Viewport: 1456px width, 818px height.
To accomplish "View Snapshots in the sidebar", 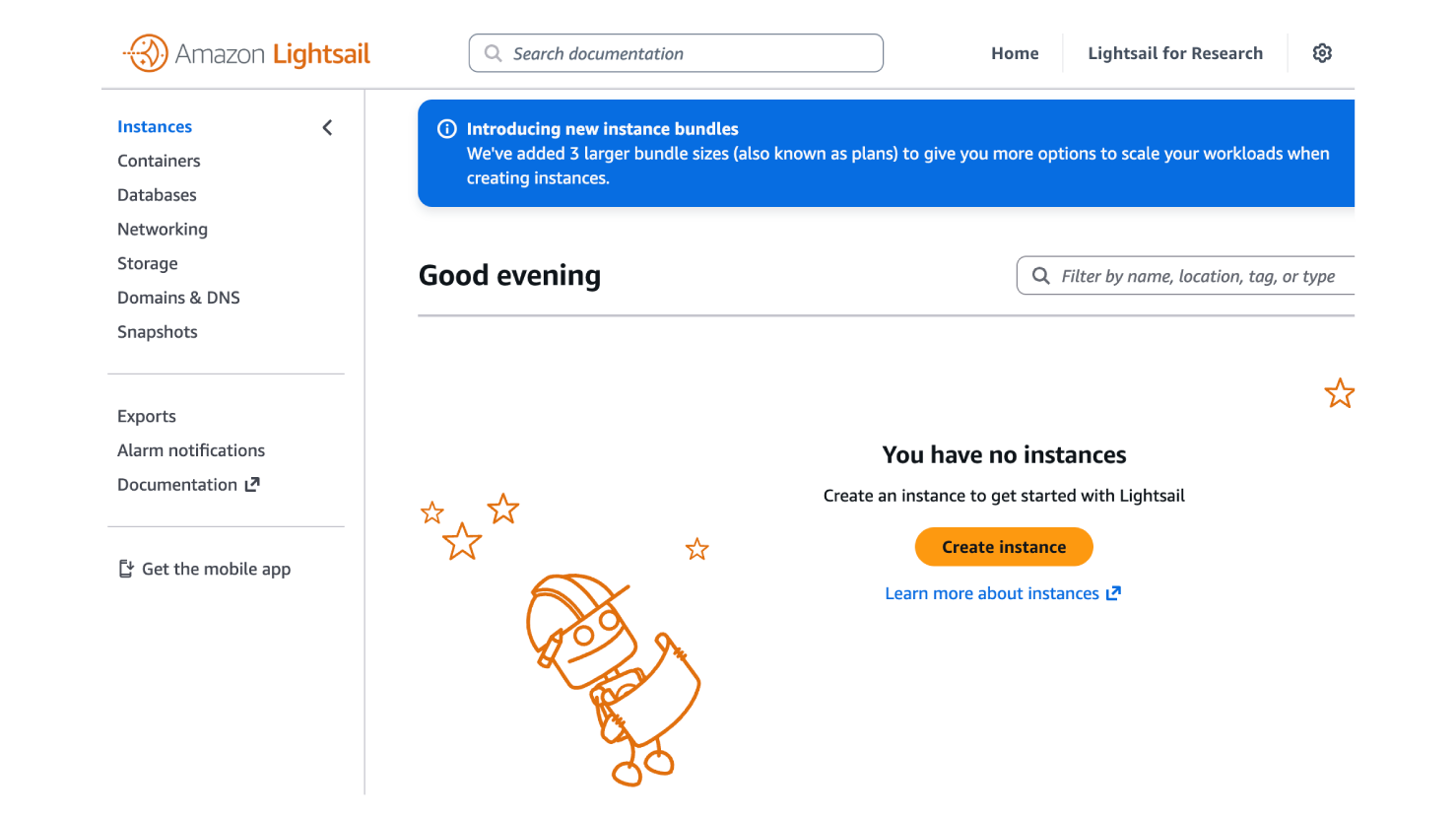I will (158, 332).
